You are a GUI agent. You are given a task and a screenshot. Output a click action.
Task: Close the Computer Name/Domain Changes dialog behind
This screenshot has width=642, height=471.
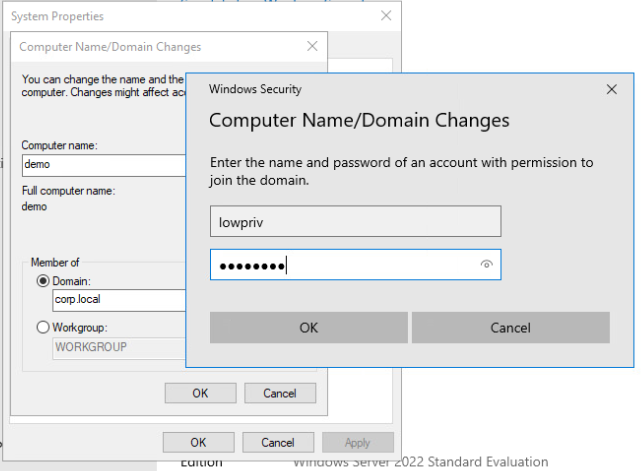click(313, 46)
